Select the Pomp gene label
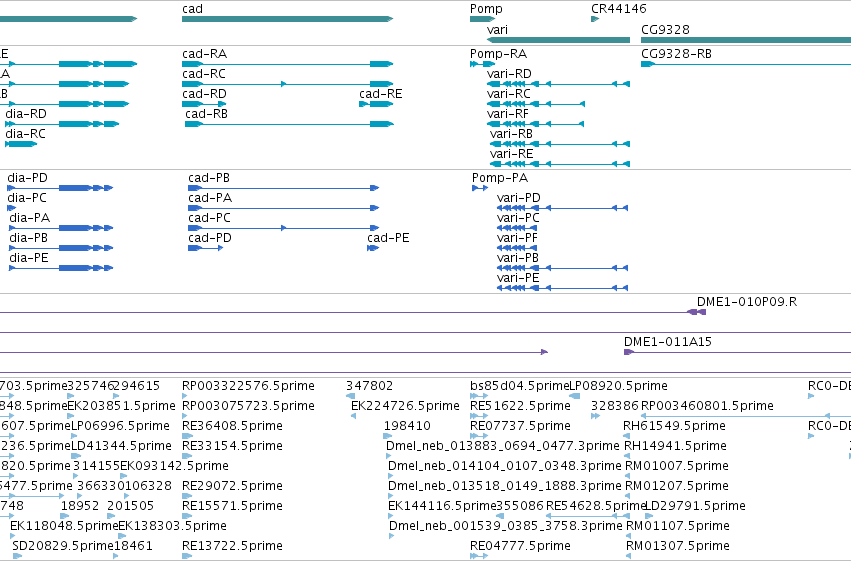 tap(486, 9)
